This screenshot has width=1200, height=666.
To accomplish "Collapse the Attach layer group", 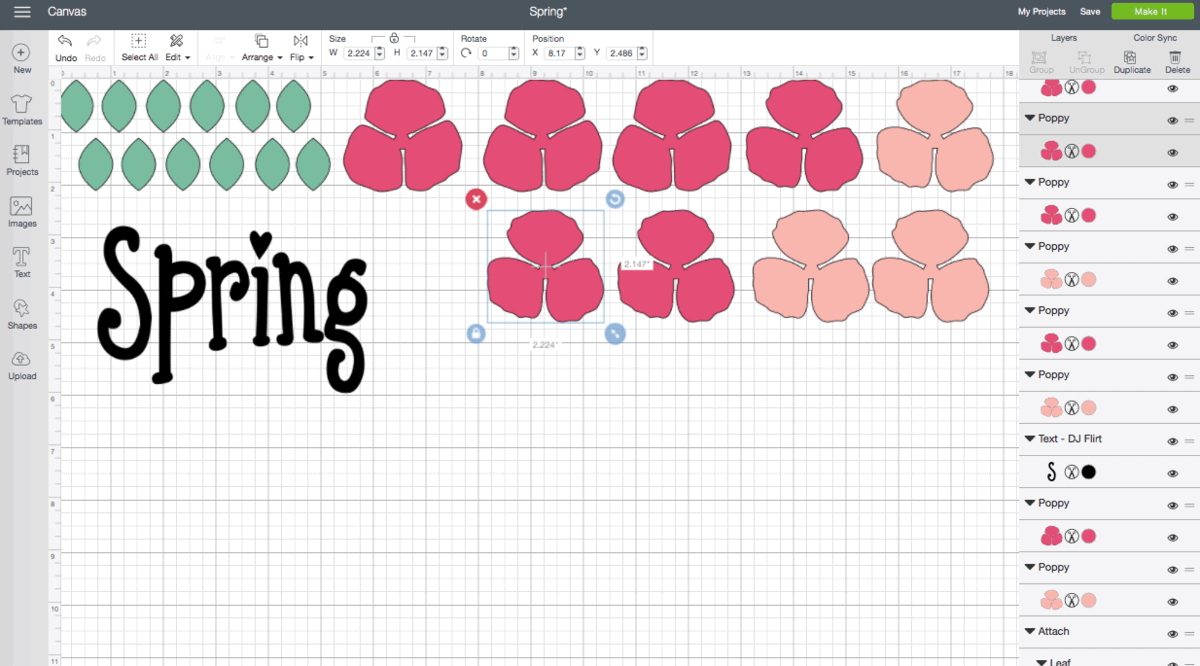I will (1029, 632).
